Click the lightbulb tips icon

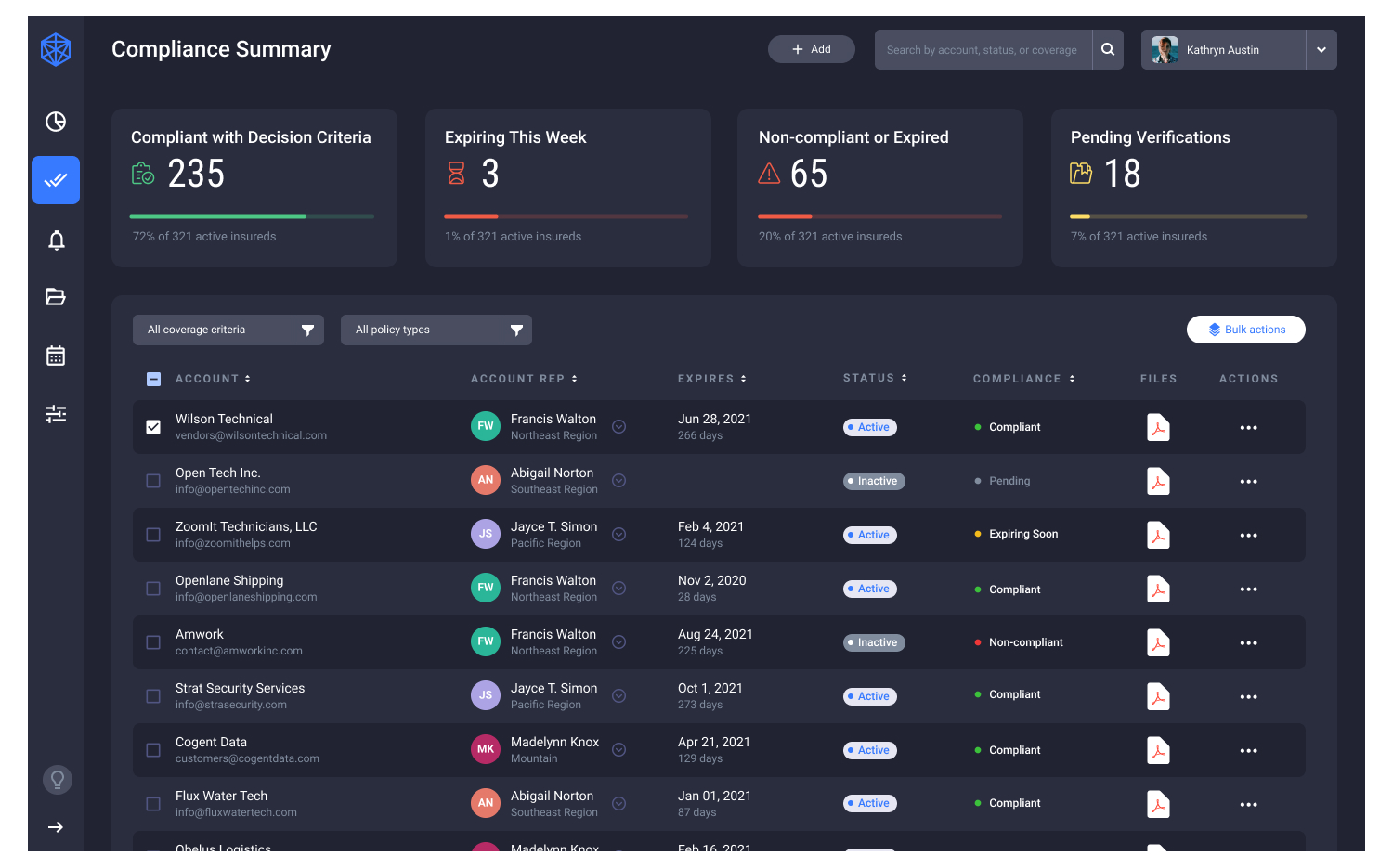58,780
